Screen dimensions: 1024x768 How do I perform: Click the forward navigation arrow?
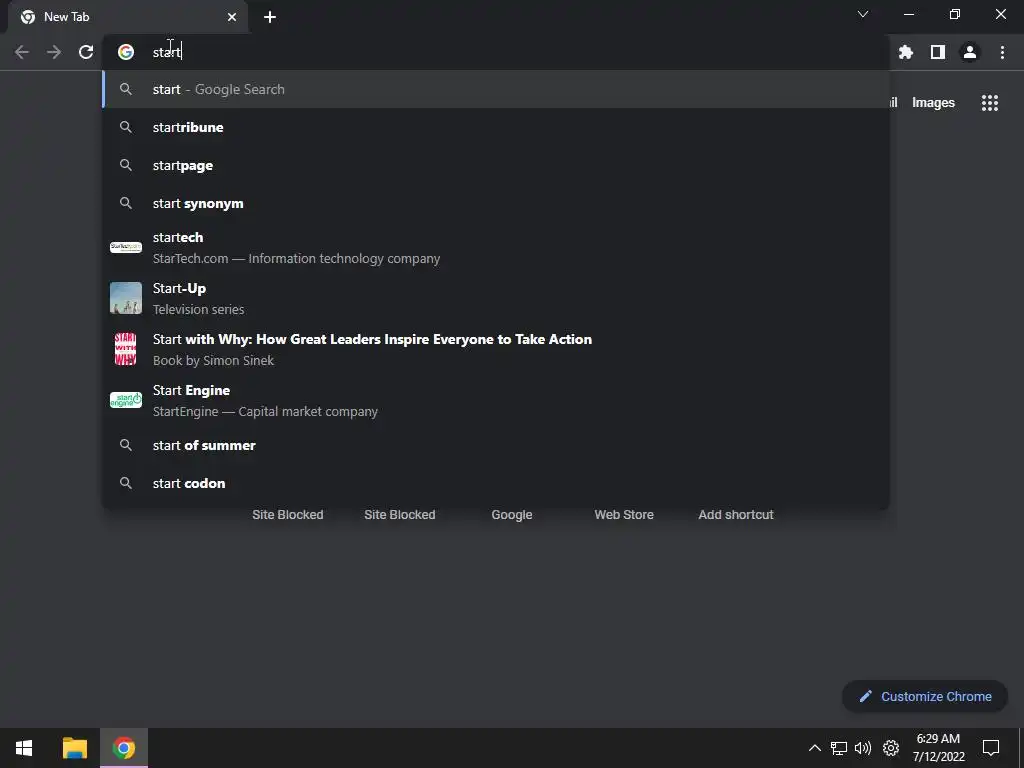54,52
